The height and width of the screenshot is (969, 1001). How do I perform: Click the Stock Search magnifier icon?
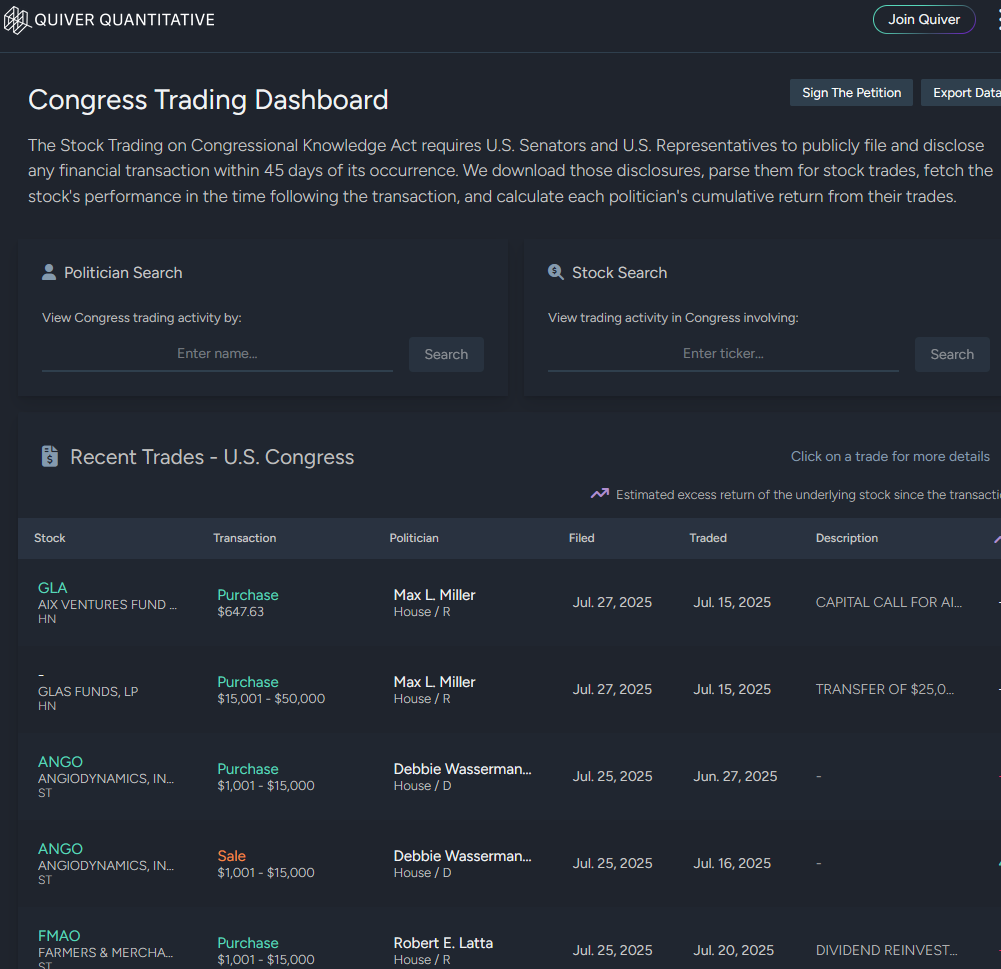click(555, 272)
